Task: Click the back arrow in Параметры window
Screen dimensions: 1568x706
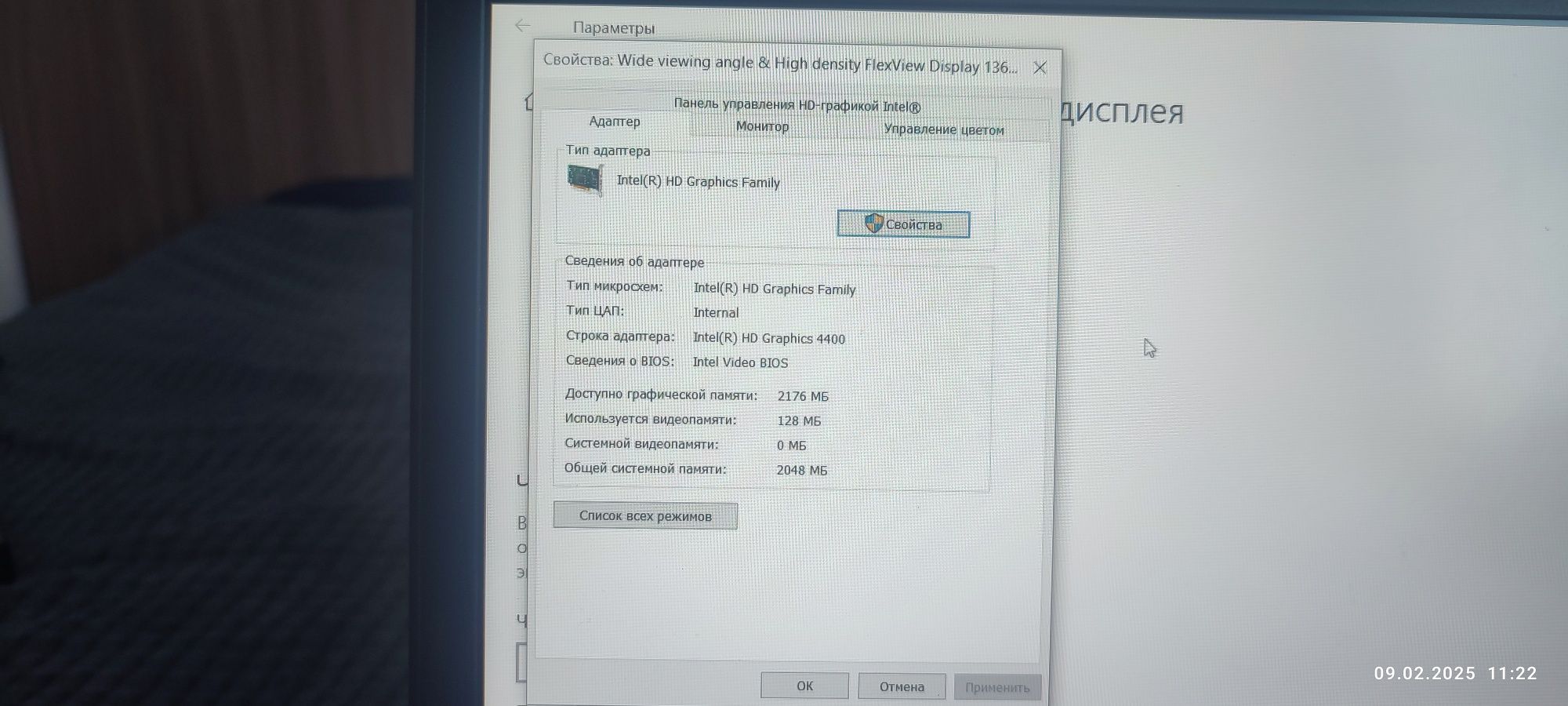Action: [523, 26]
